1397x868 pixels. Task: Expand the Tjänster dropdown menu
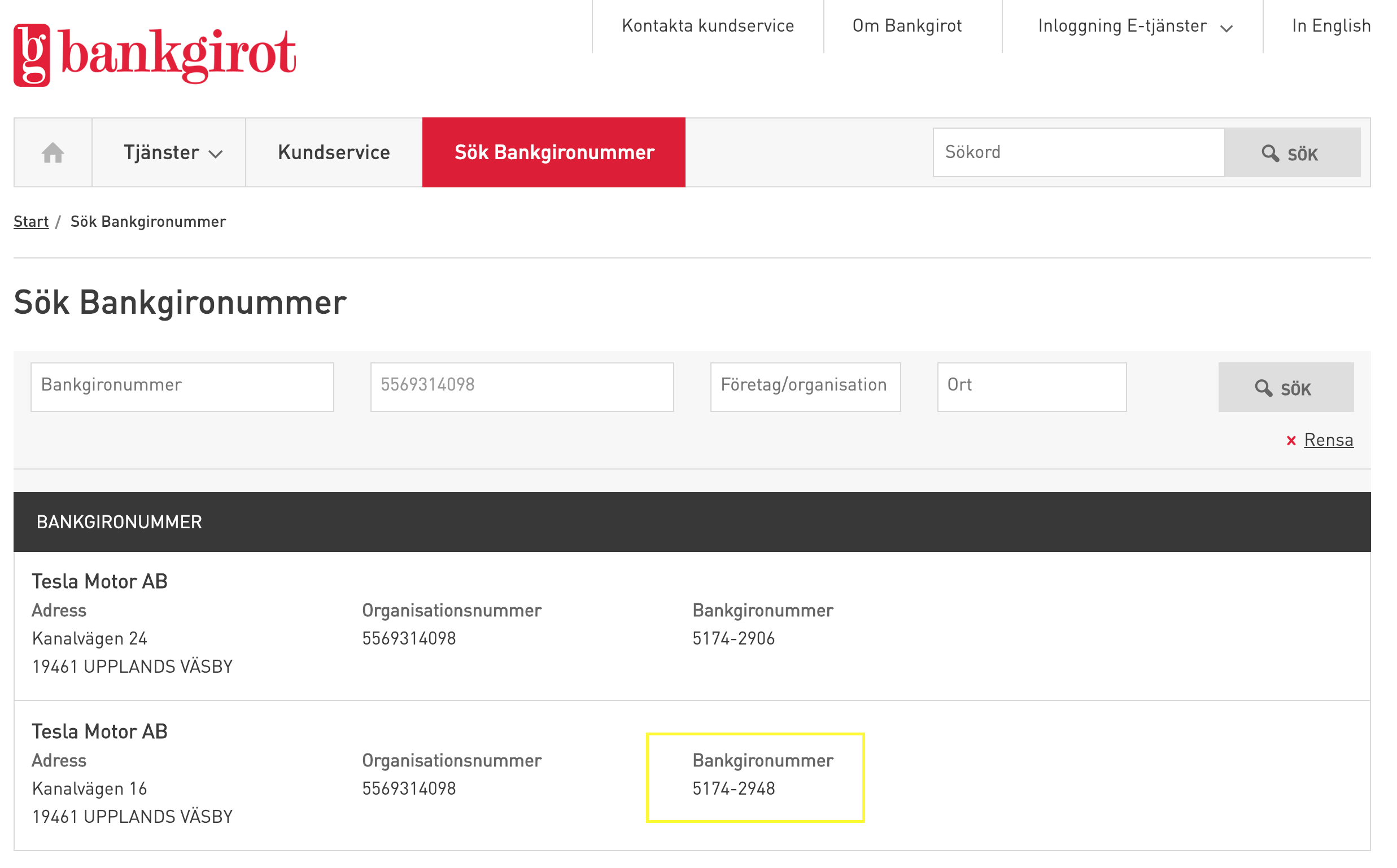click(173, 154)
